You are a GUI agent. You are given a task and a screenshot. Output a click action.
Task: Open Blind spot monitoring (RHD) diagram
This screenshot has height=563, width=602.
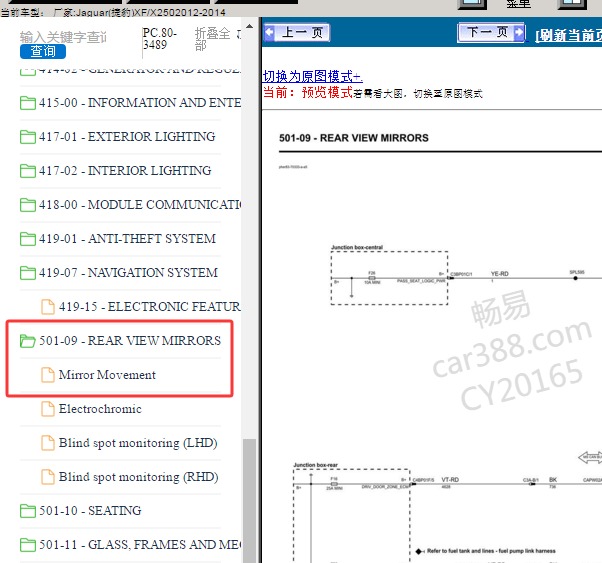139,477
